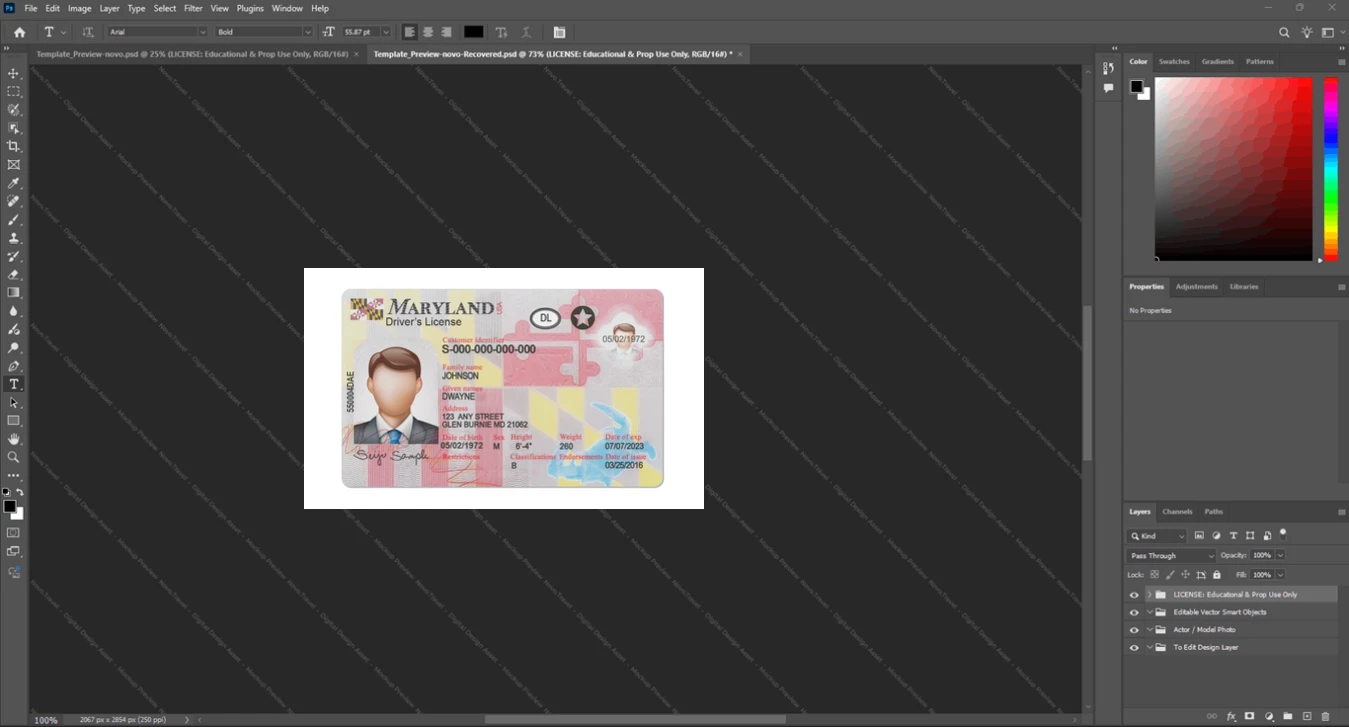The height and width of the screenshot is (727, 1349).
Task: Toggle visibility of Editable Vector Smart Objects
Action: coord(1134,612)
